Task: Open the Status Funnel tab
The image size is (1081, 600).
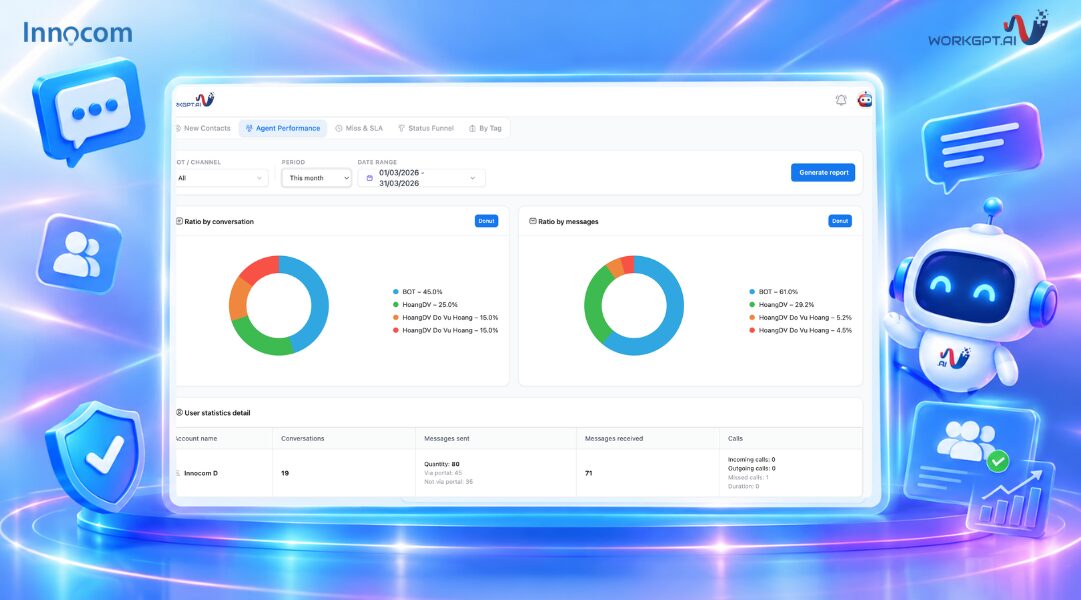Action: click(426, 128)
